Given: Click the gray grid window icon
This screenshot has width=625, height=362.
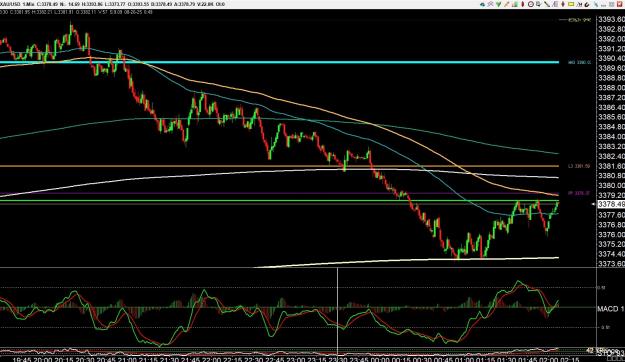Looking at the screenshot, I should 612,4.
